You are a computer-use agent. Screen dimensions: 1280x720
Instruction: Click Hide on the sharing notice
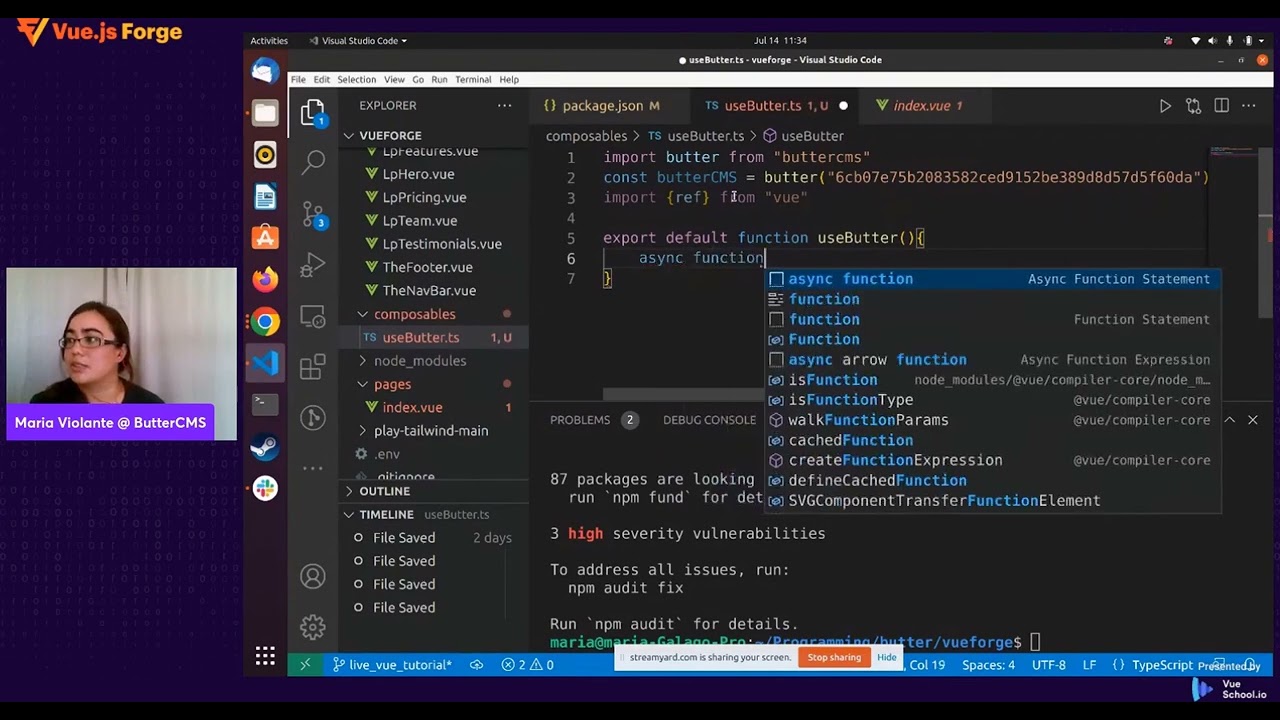tap(887, 657)
